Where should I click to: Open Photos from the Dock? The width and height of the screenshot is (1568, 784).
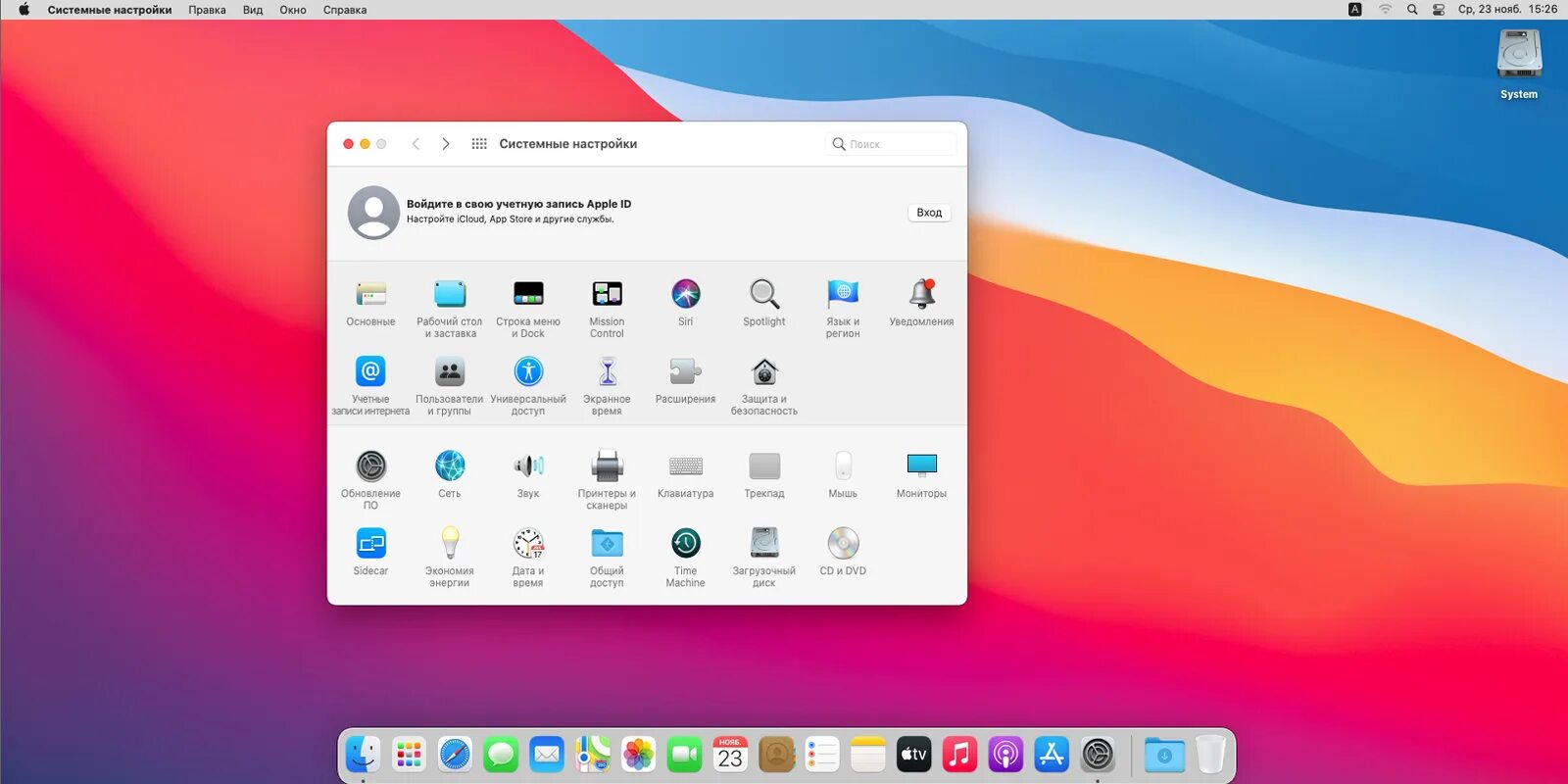(x=639, y=755)
